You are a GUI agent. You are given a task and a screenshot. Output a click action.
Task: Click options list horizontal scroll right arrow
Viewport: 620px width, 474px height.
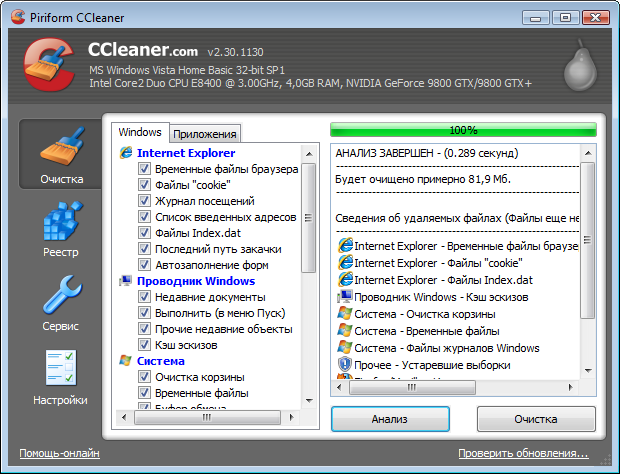pos(291,417)
